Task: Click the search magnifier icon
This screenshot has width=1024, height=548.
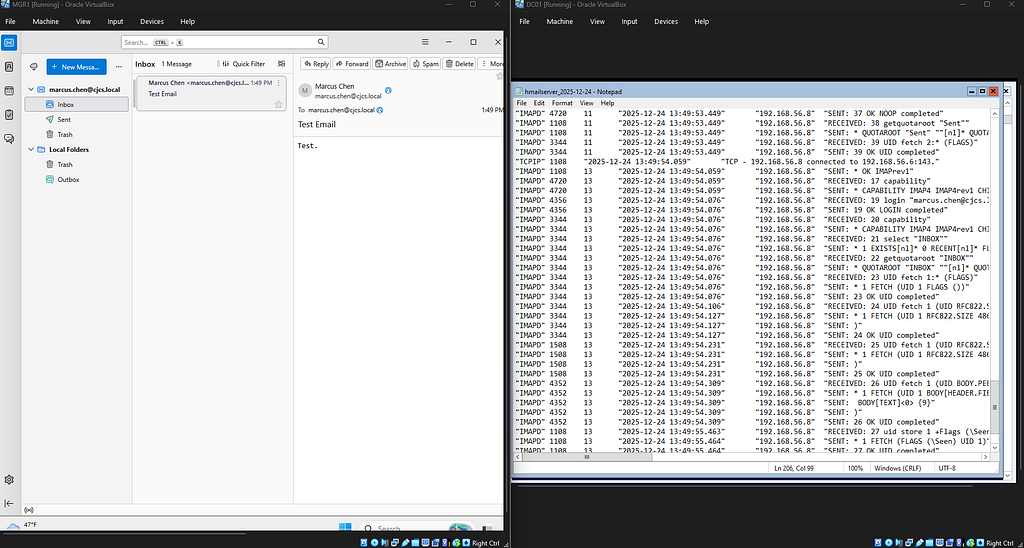Action: coord(321,42)
